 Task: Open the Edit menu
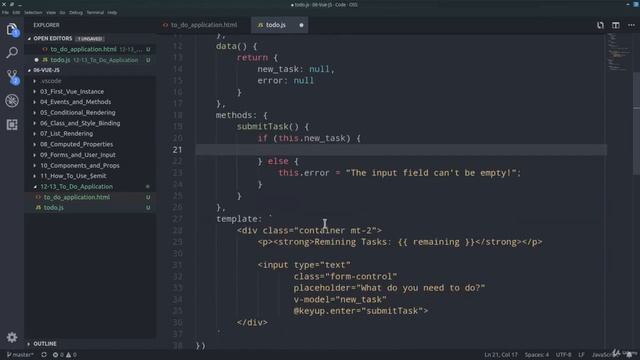coord(16,13)
